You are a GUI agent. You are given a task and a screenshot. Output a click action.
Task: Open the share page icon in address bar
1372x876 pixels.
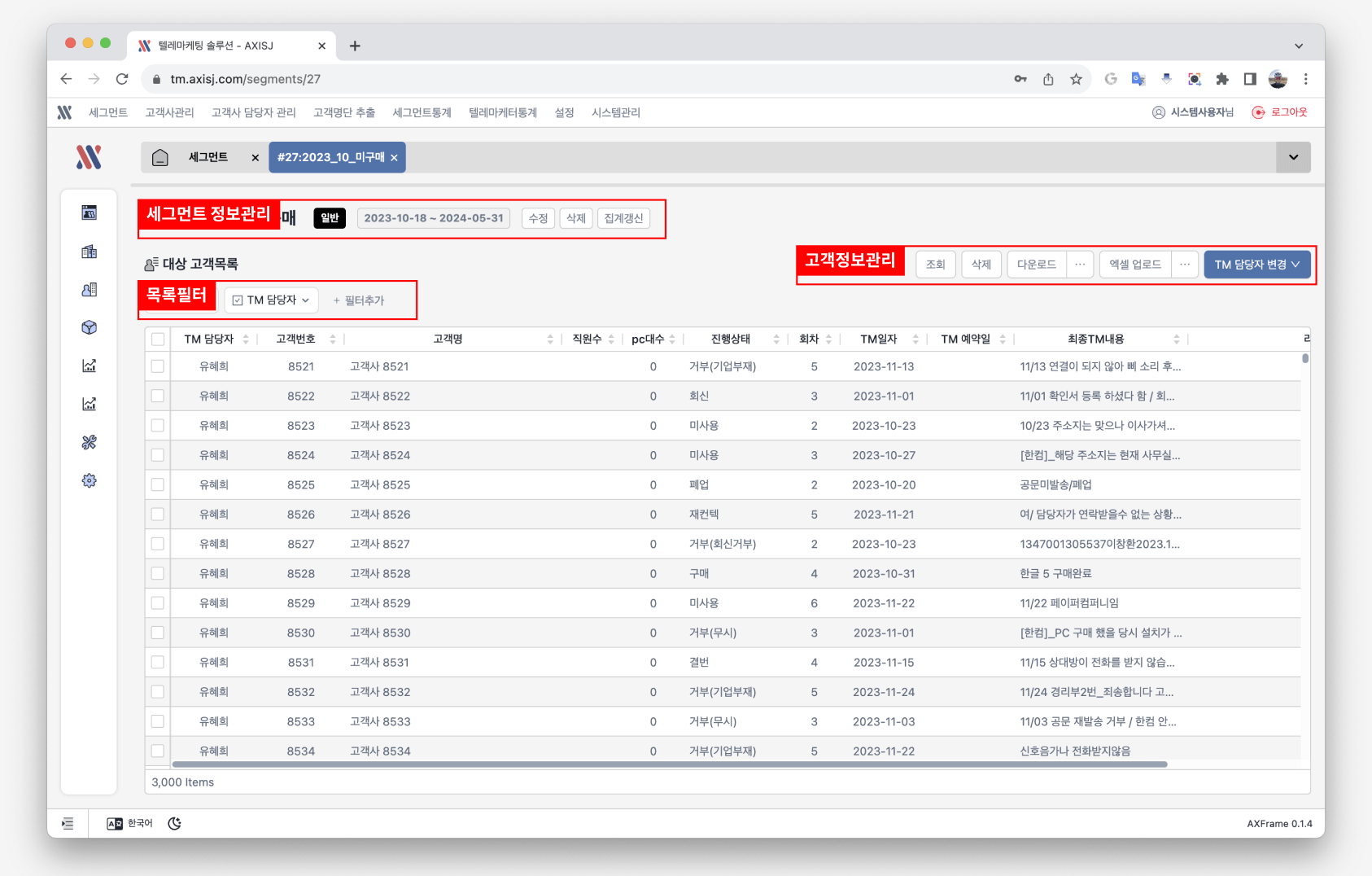(x=1048, y=79)
